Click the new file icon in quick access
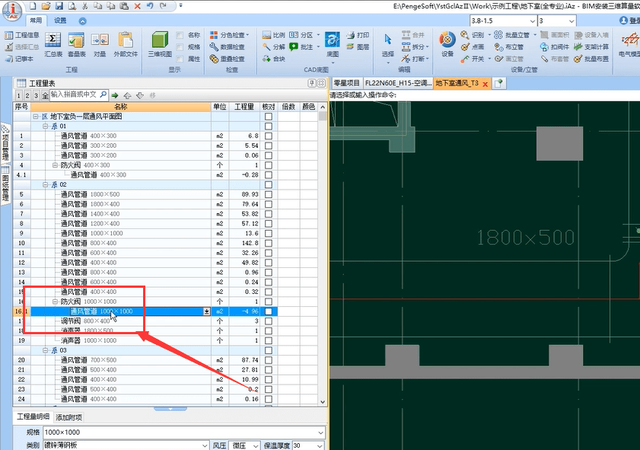 (x=33, y=6)
